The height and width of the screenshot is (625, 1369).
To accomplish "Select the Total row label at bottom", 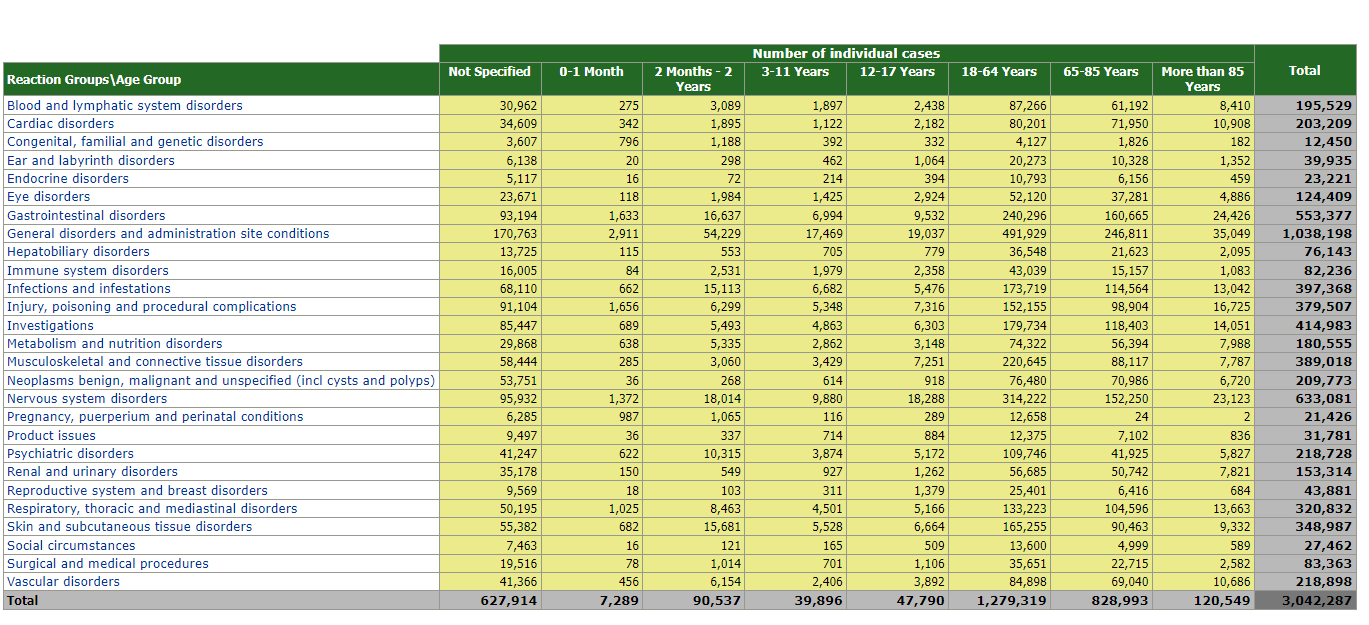I will pos(22,601).
